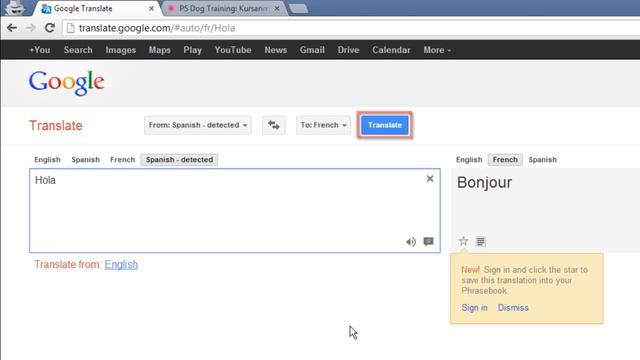Dismiss the Phrasebook notice
640x360 pixels.
pyautogui.click(x=513, y=308)
